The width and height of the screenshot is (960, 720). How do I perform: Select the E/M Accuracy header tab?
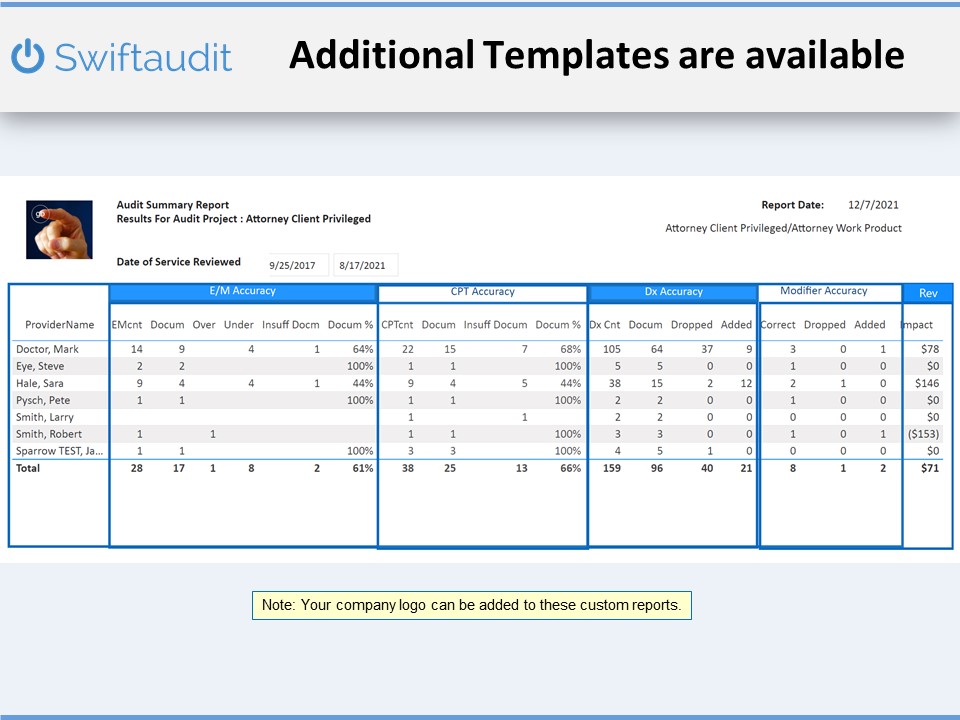(x=243, y=292)
